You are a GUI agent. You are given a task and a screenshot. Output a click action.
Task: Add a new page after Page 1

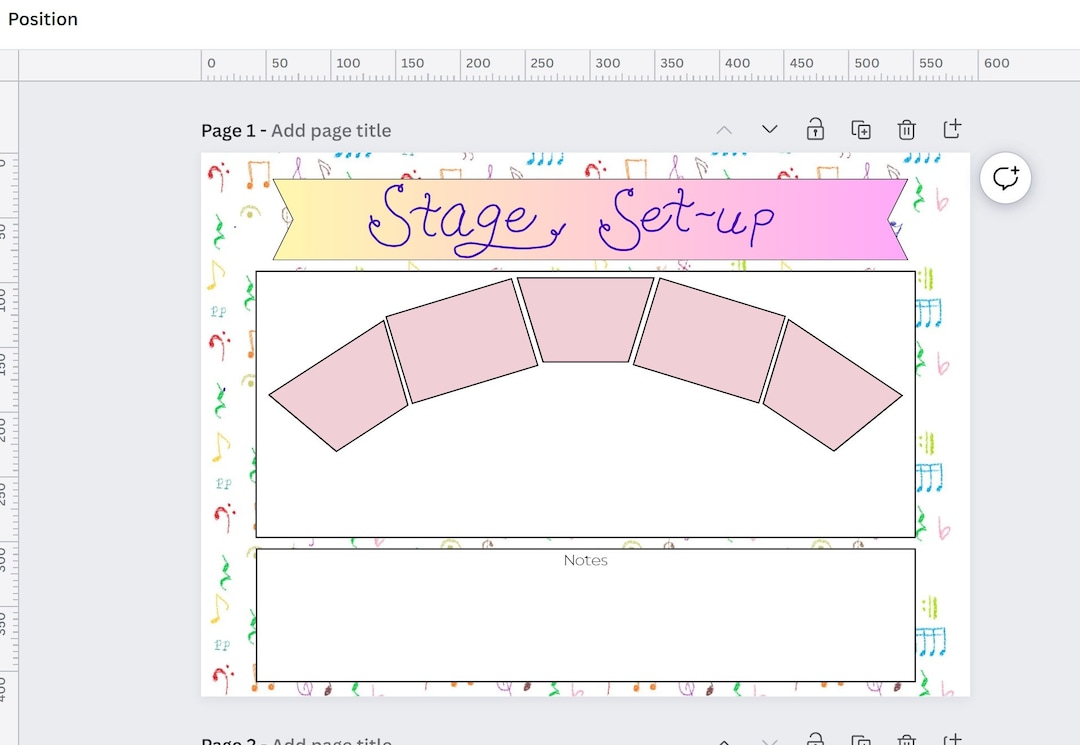click(952, 129)
